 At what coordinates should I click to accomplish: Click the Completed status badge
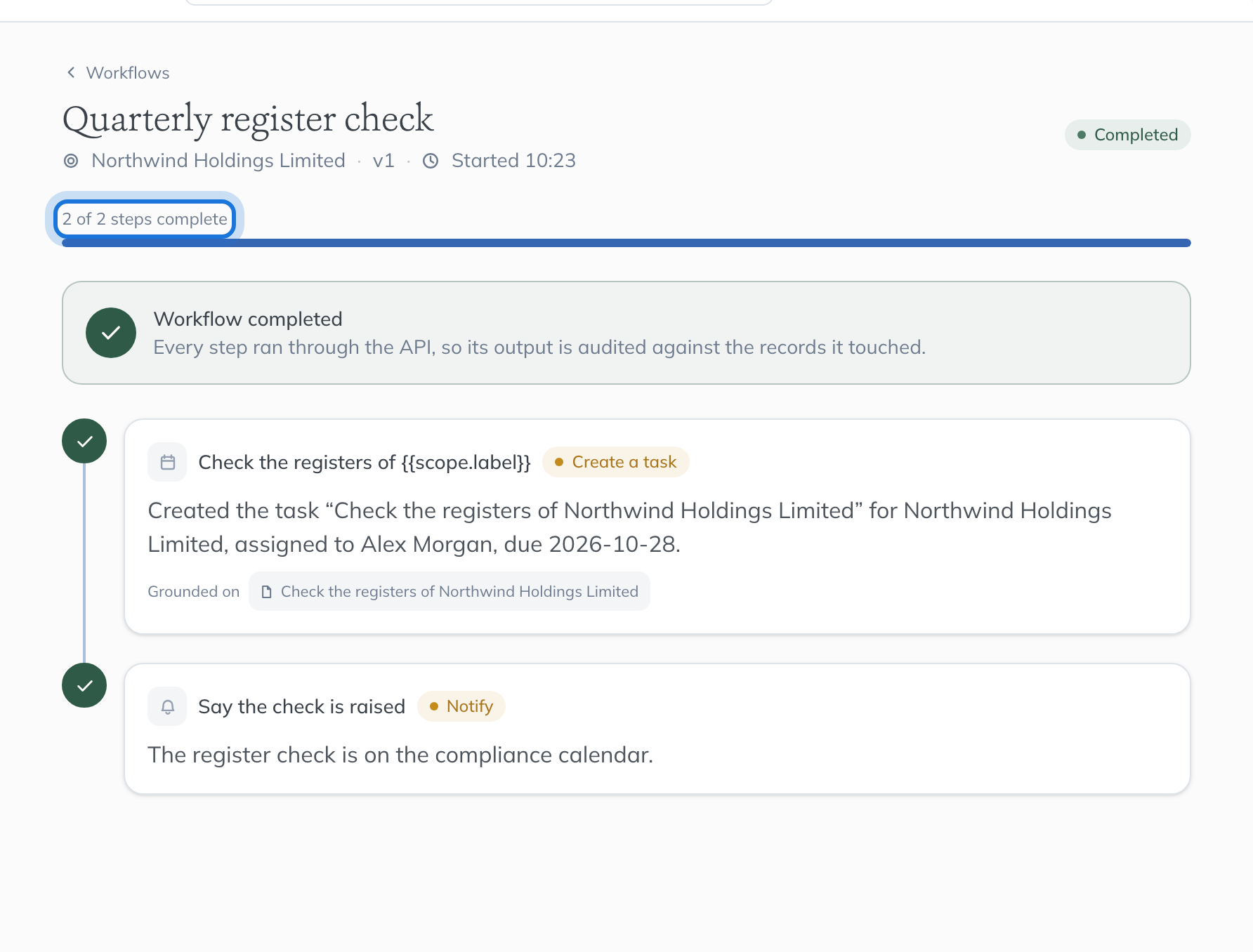pyautogui.click(x=1128, y=135)
